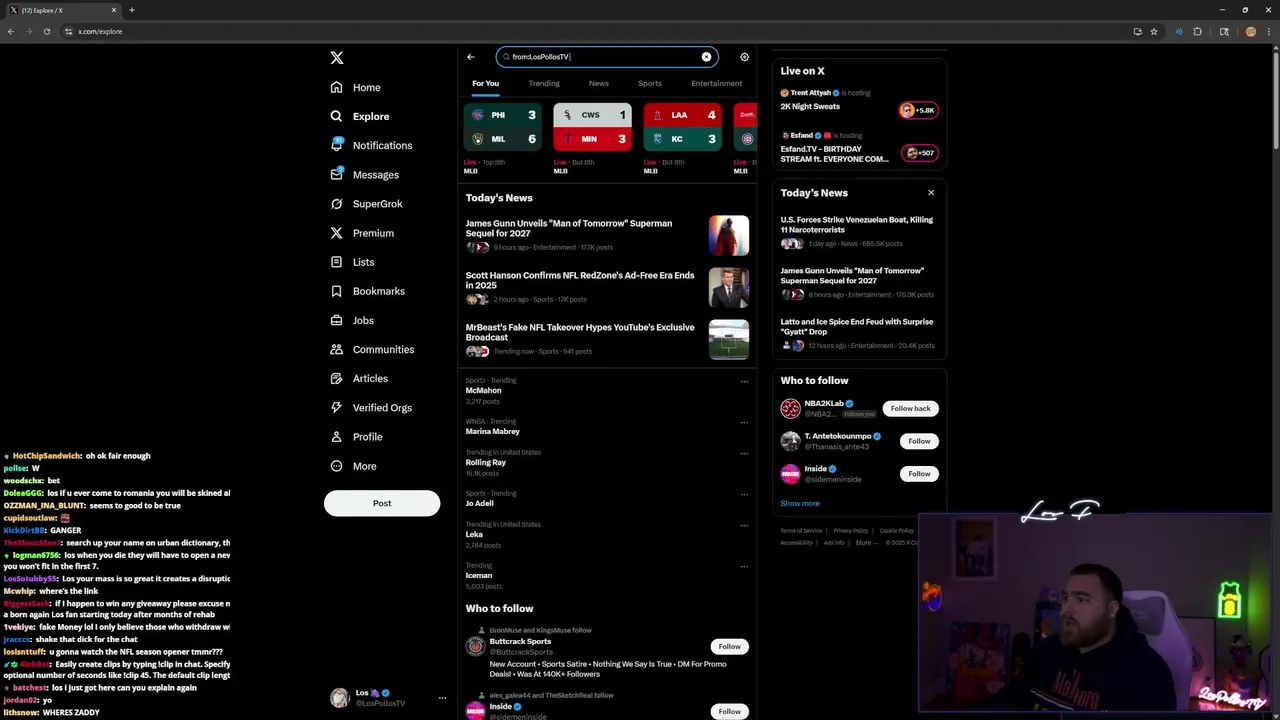This screenshot has width=1280, height=720.
Task: Open Latto and Ice Spice feud news
Action: [x=859, y=333]
